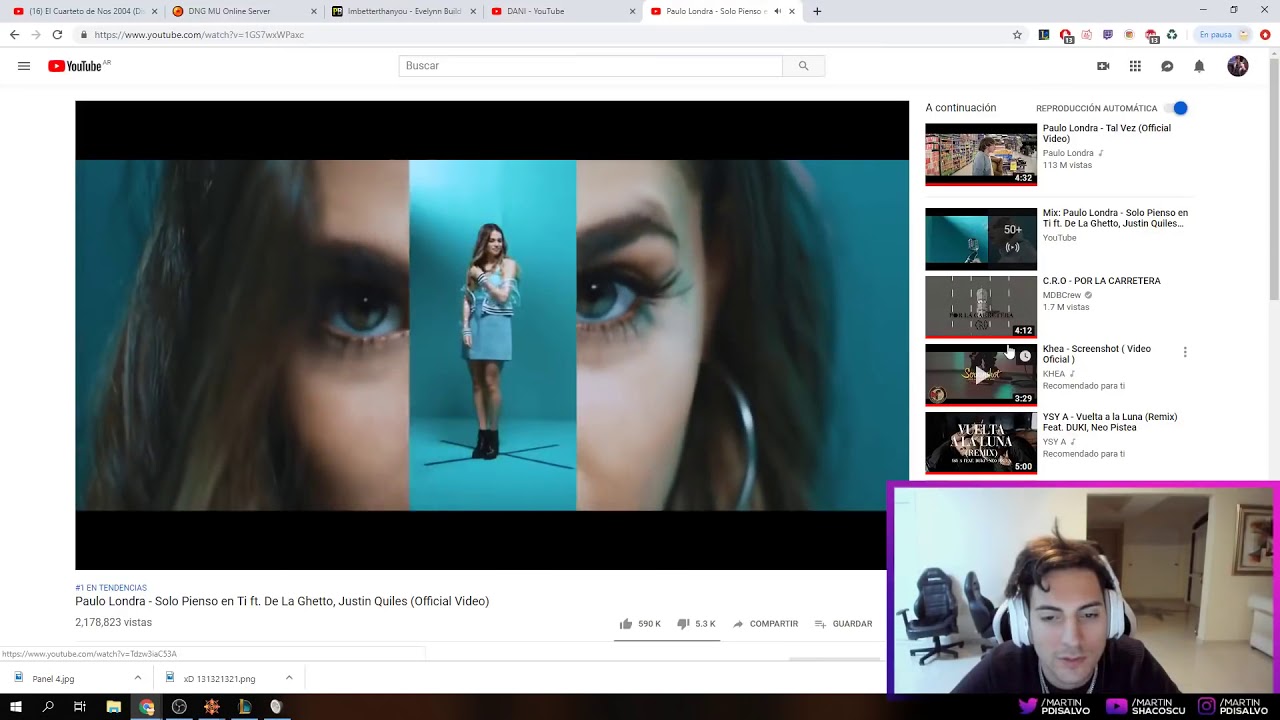This screenshot has height=720, width=1280.
Task: Click the search magnifier button
Action: pyautogui.click(x=803, y=66)
